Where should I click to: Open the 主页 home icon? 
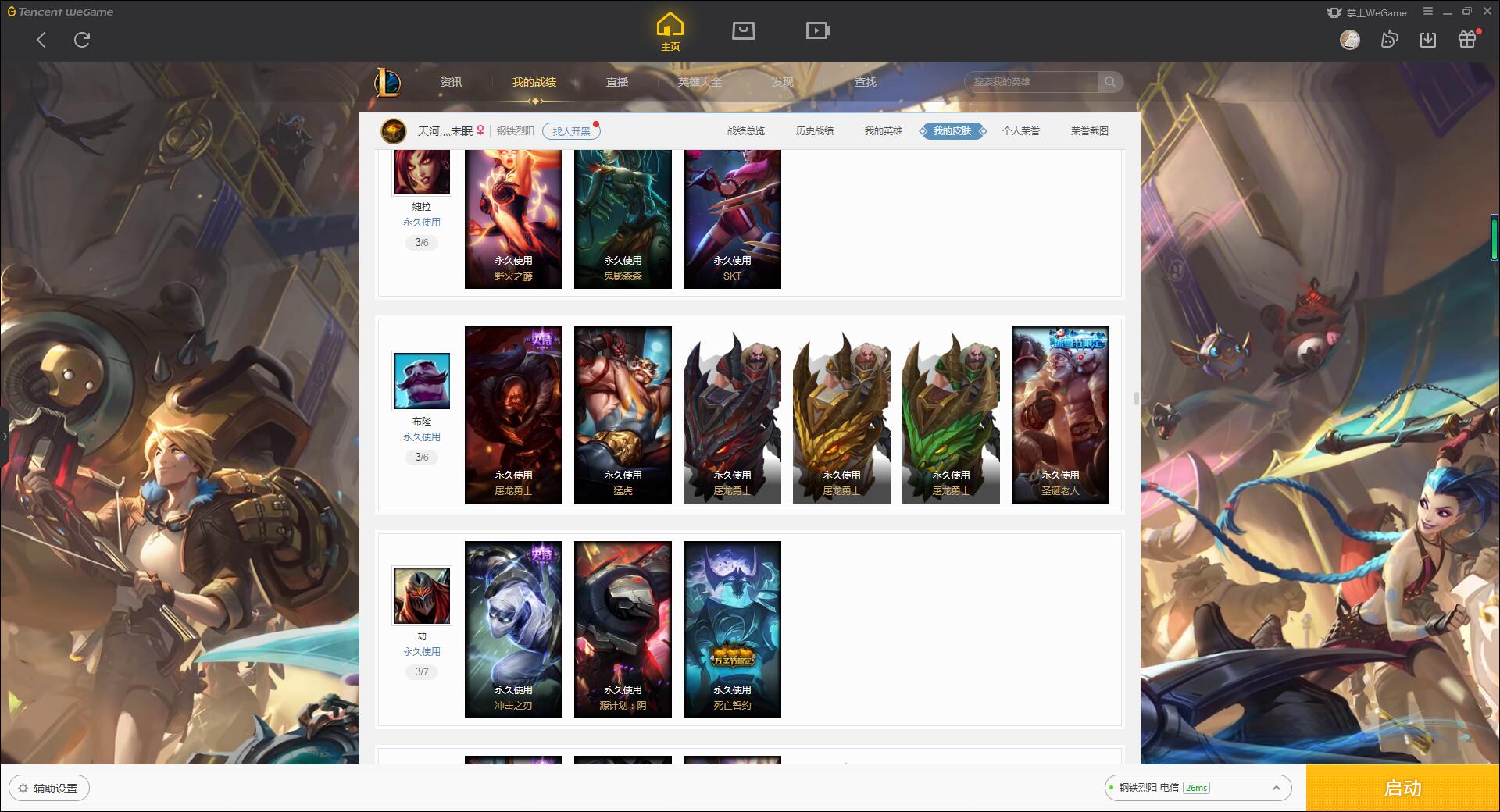(670, 33)
